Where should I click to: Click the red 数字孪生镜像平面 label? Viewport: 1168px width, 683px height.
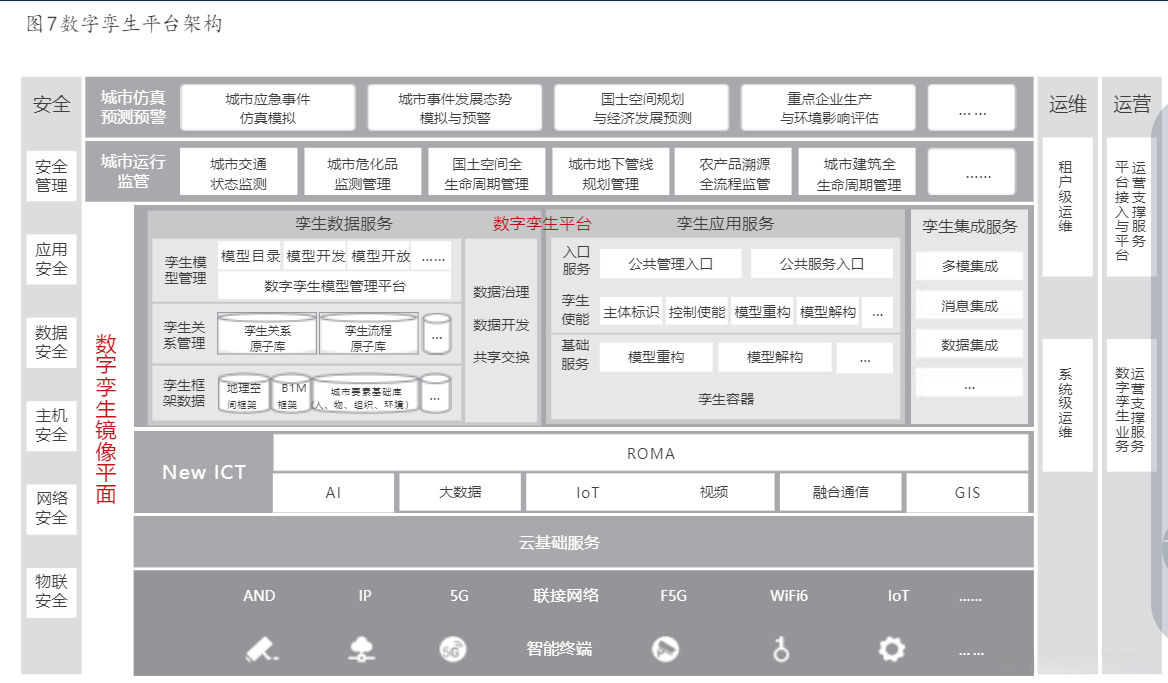106,419
